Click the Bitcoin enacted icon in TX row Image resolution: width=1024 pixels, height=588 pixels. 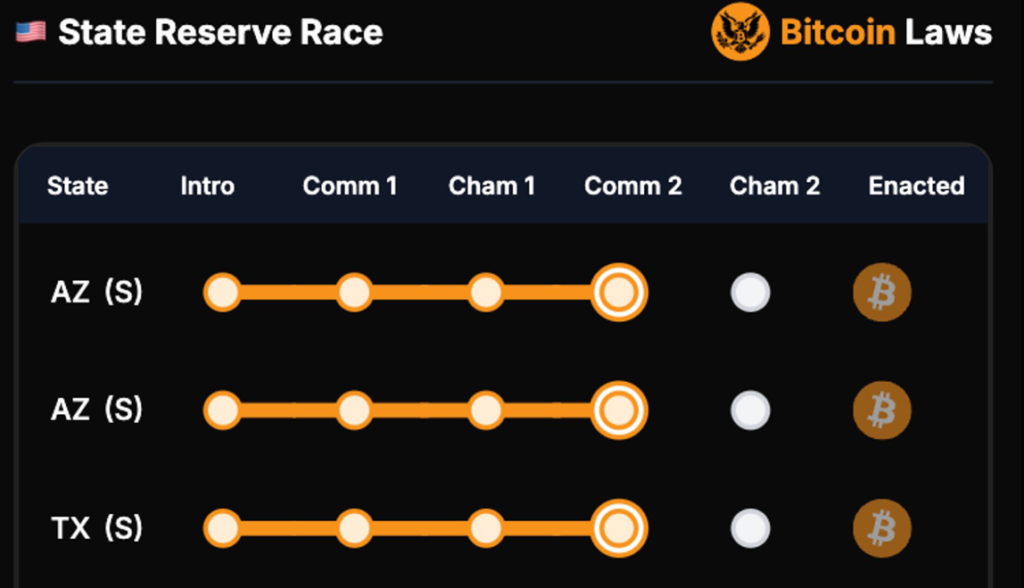882,528
